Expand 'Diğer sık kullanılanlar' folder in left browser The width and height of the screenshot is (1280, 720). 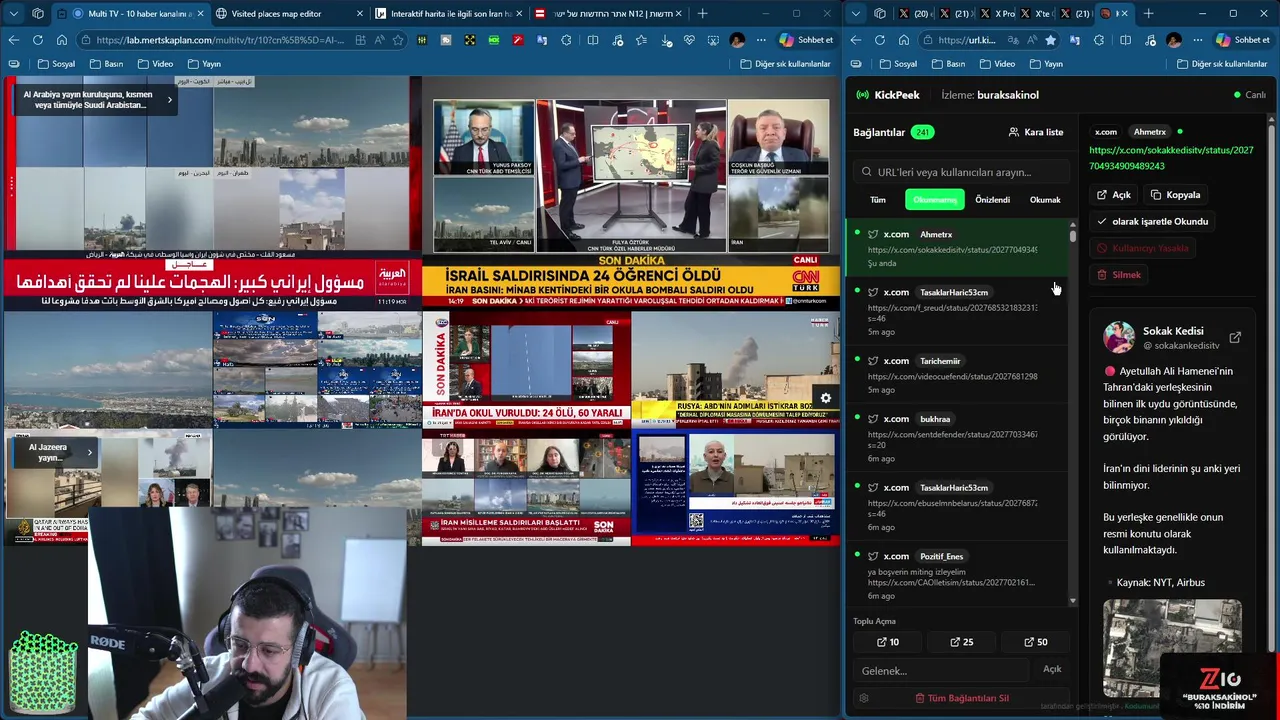(x=785, y=64)
